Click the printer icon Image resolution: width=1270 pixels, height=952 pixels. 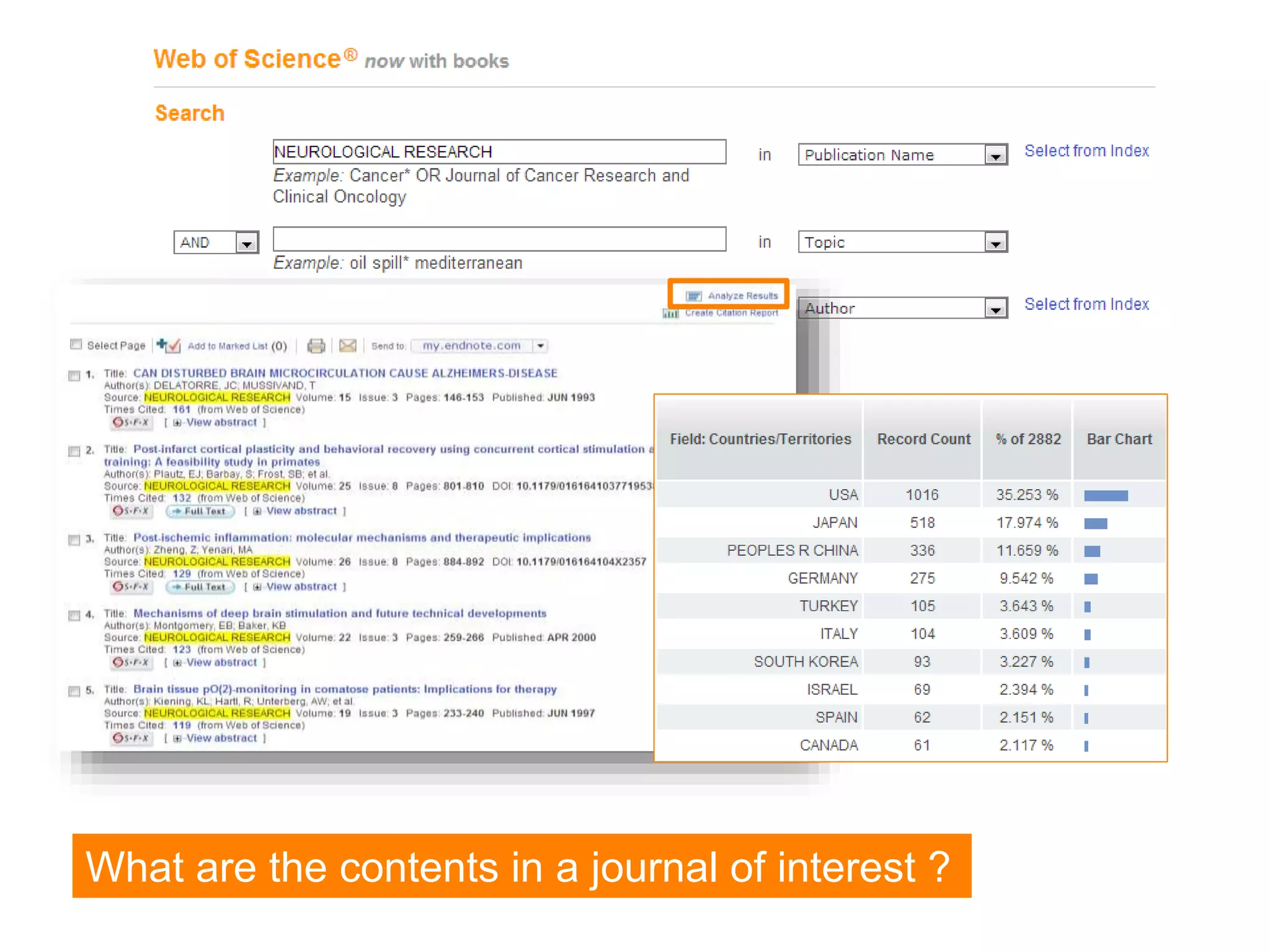(316, 345)
